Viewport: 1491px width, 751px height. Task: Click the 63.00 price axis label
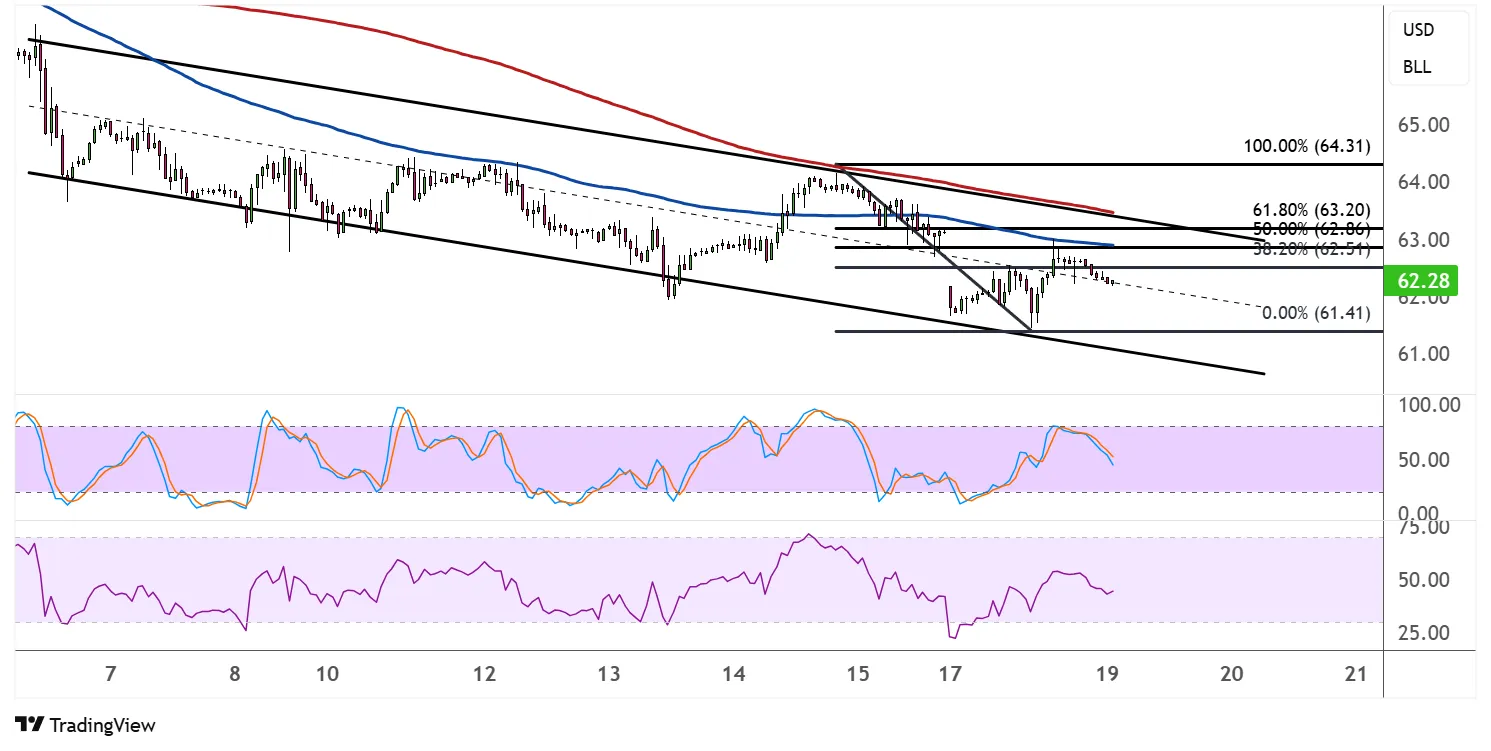(1425, 240)
